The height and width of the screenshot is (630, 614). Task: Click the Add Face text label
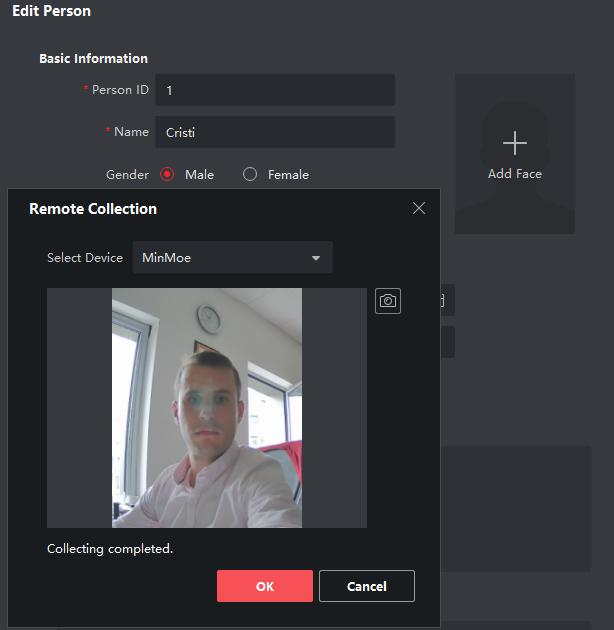tap(514, 174)
